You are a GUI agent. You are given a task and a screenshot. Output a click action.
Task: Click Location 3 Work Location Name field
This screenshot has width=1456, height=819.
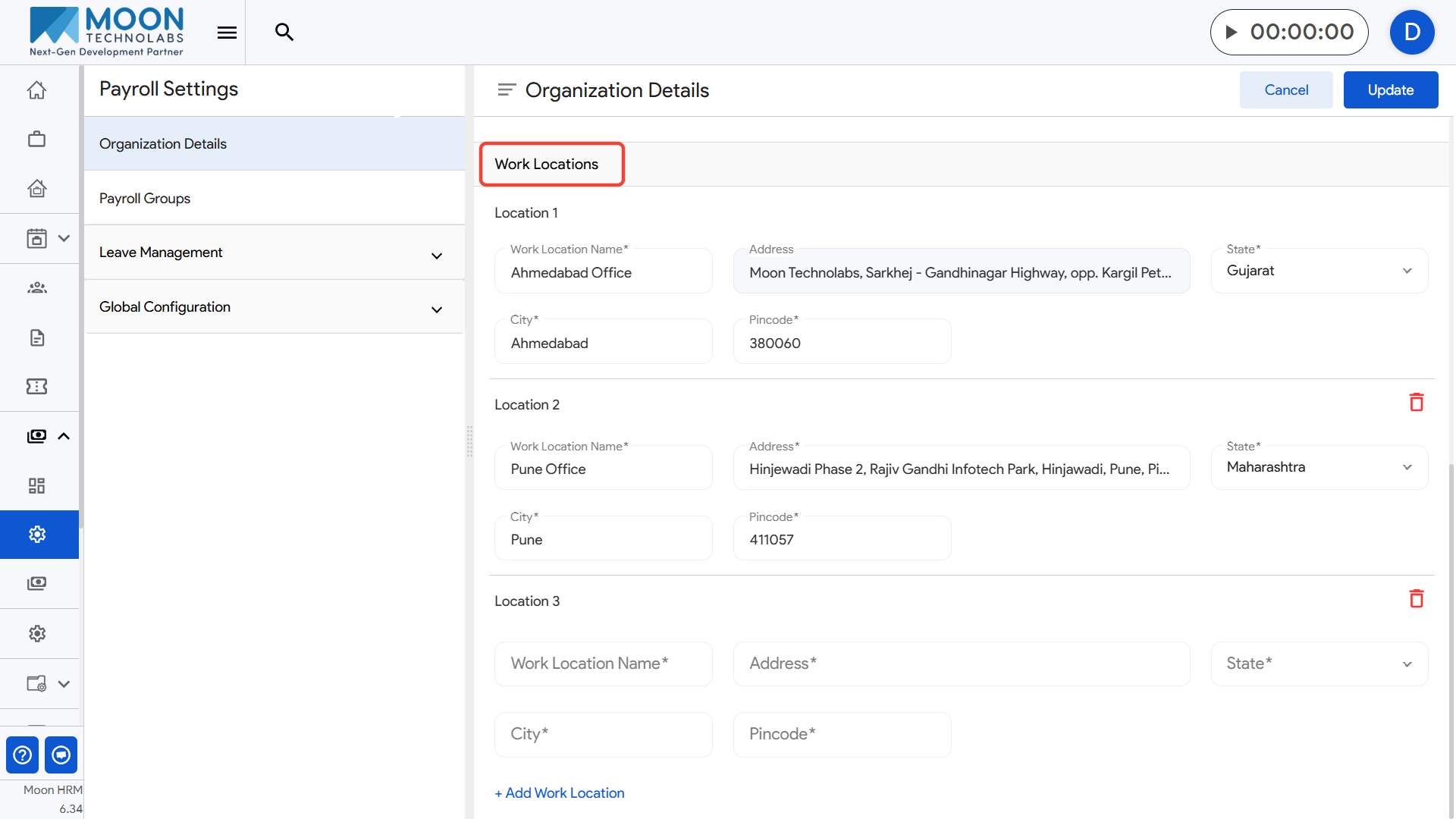pos(603,664)
